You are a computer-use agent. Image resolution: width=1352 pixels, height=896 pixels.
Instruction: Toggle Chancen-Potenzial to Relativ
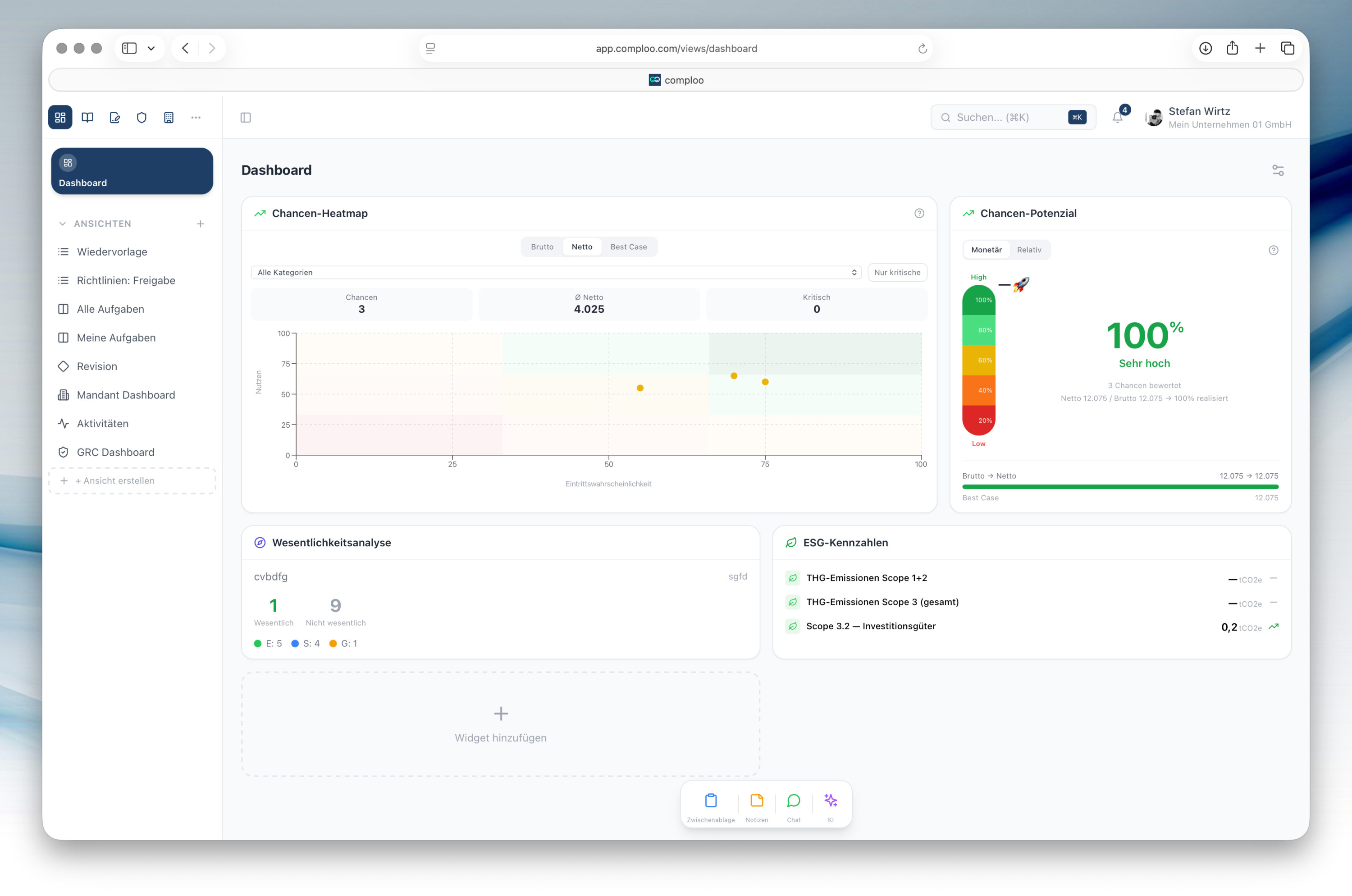(x=1029, y=250)
